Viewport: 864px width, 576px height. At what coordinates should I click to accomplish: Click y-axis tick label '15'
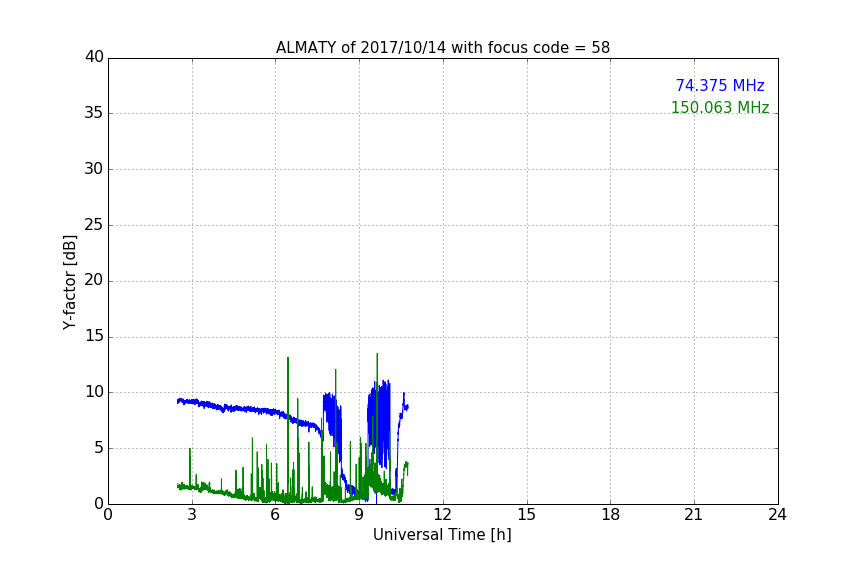click(94, 336)
